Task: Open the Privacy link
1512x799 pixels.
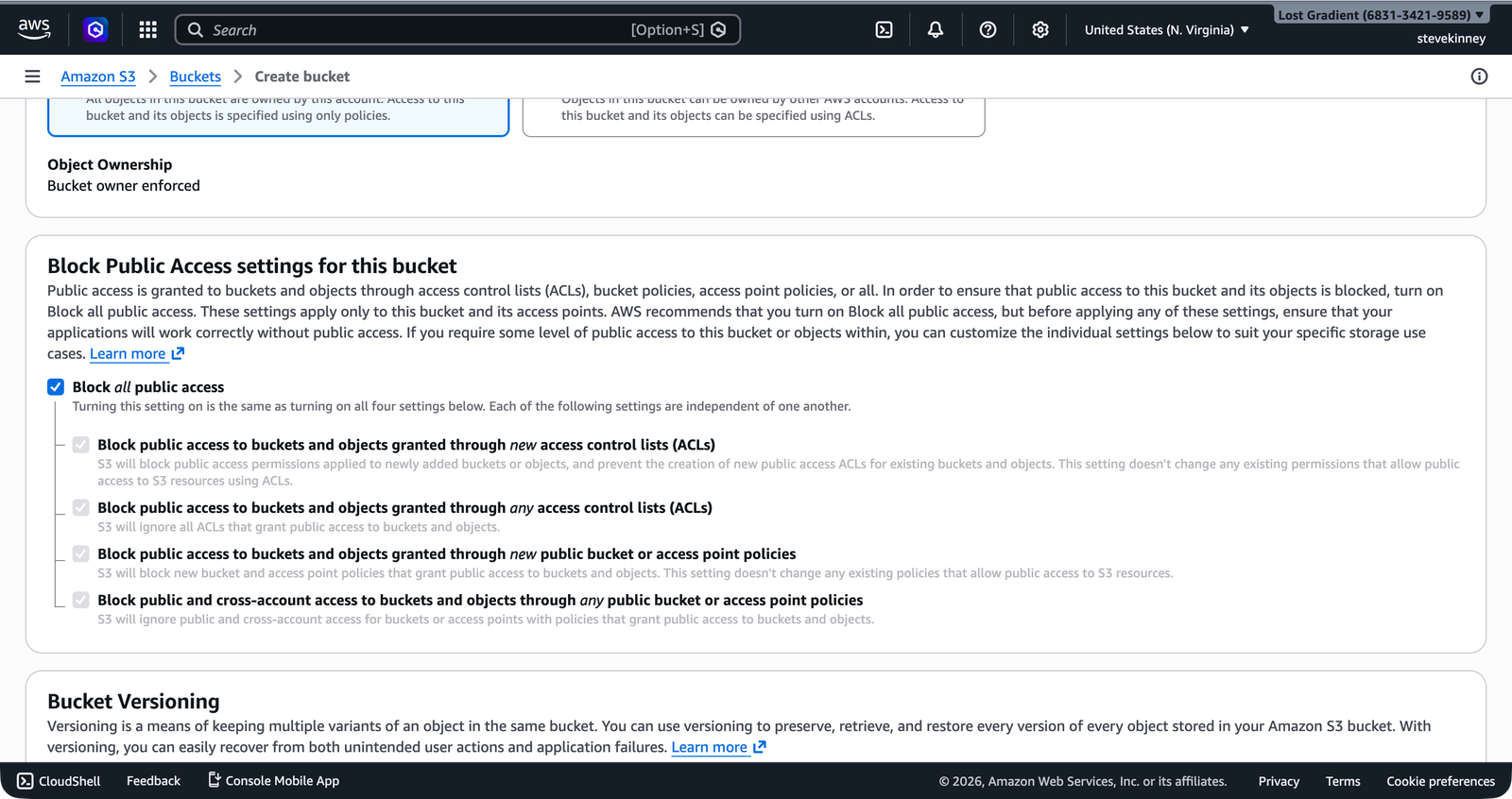Action: click(x=1279, y=781)
